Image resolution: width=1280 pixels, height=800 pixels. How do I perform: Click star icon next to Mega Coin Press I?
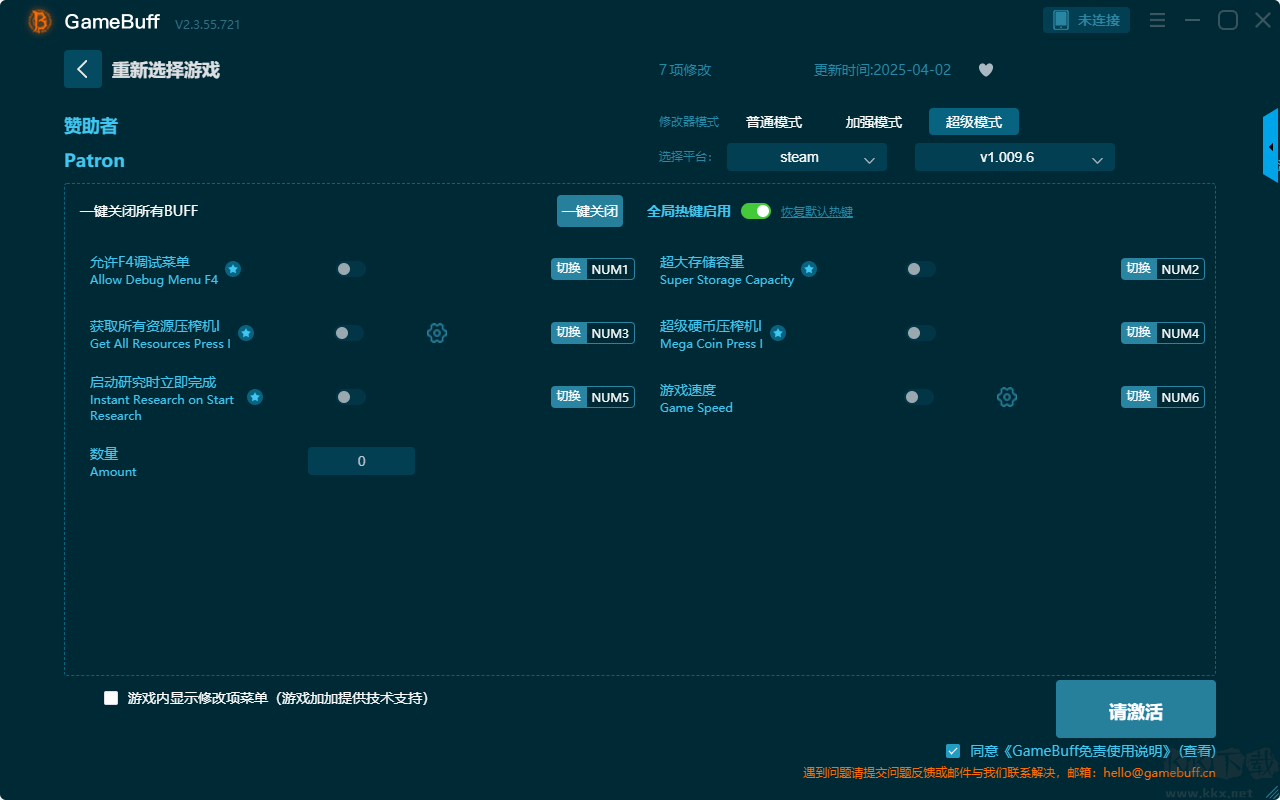pyautogui.click(x=778, y=333)
